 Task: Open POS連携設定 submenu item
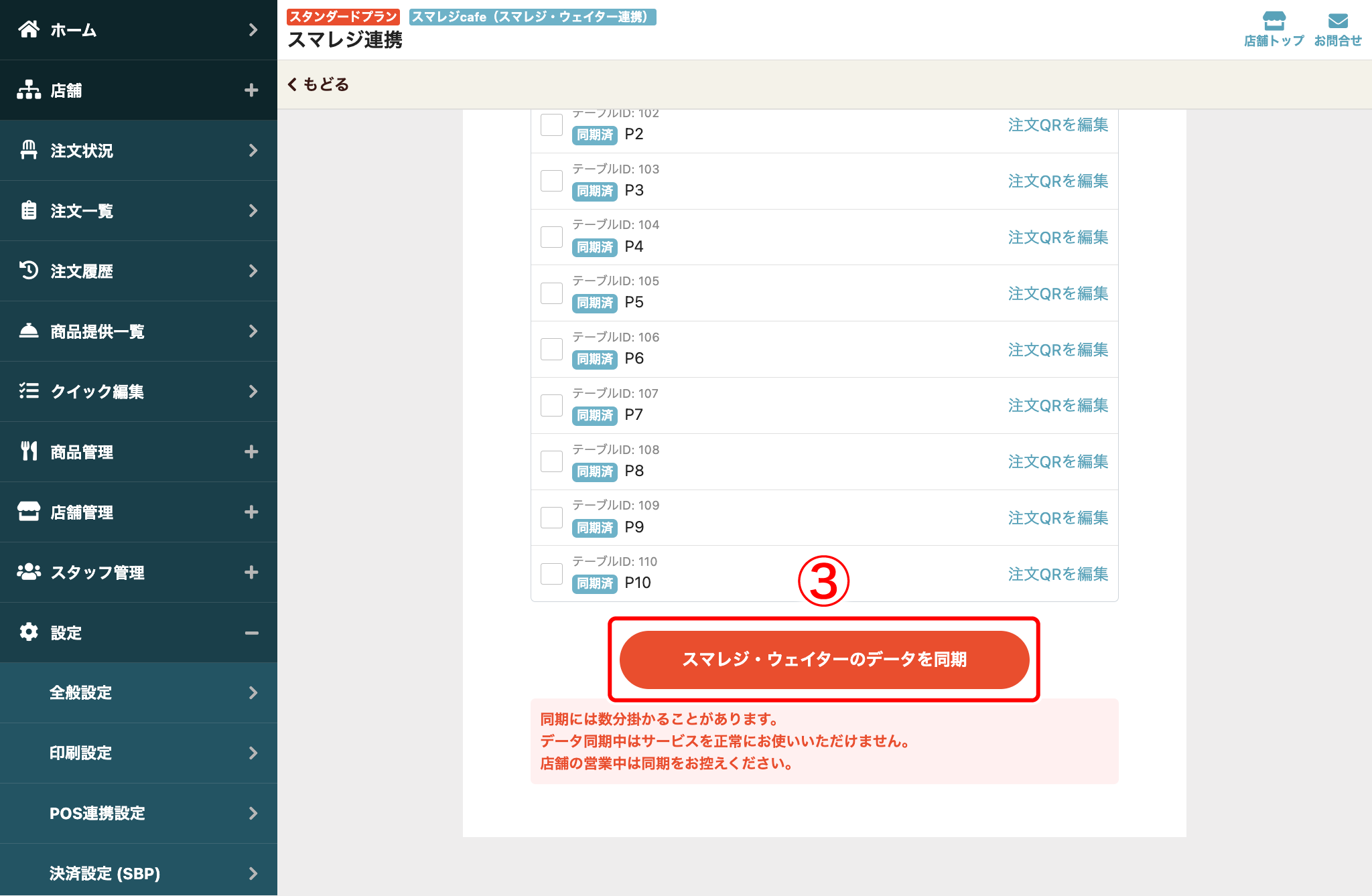click(139, 814)
